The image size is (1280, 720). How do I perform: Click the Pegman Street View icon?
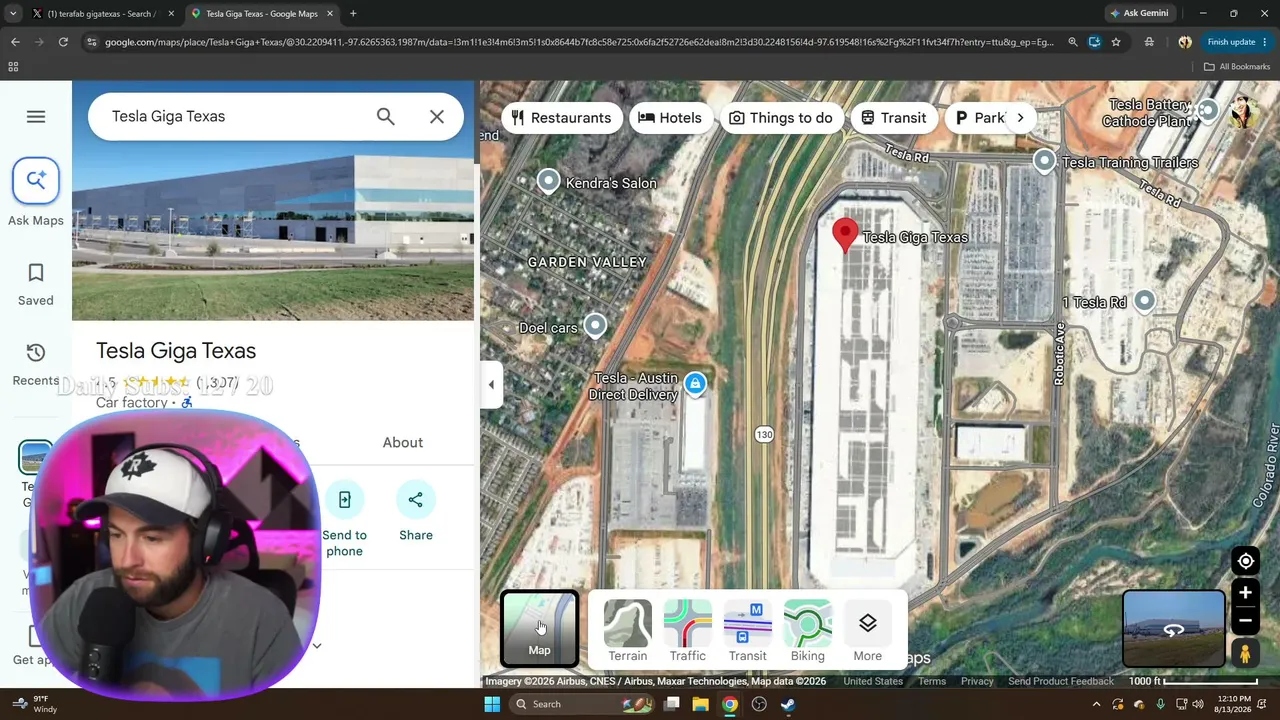pyautogui.click(x=1246, y=655)
